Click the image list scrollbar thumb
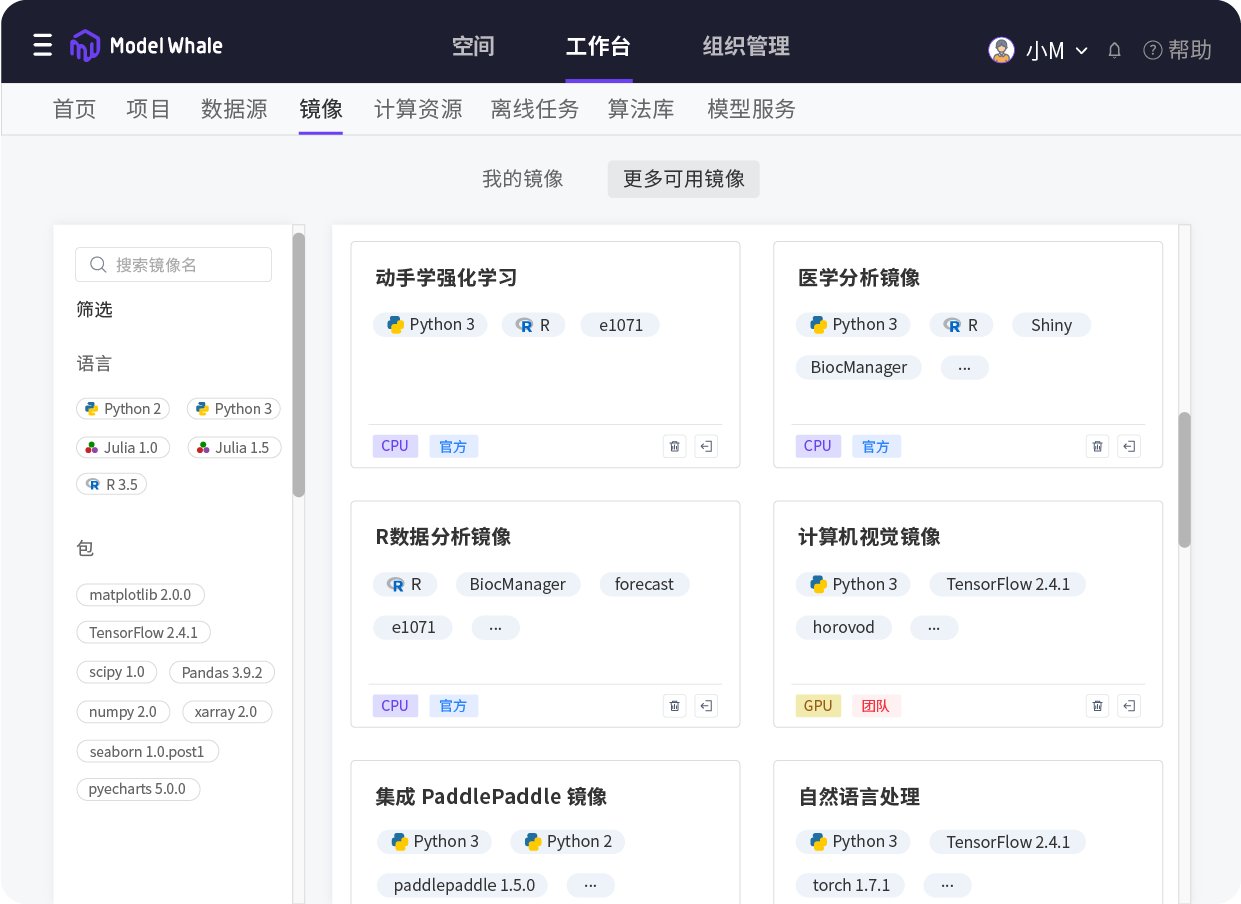The width and height of the screenshot is (1241, 904). click(x=1185, y=480)
